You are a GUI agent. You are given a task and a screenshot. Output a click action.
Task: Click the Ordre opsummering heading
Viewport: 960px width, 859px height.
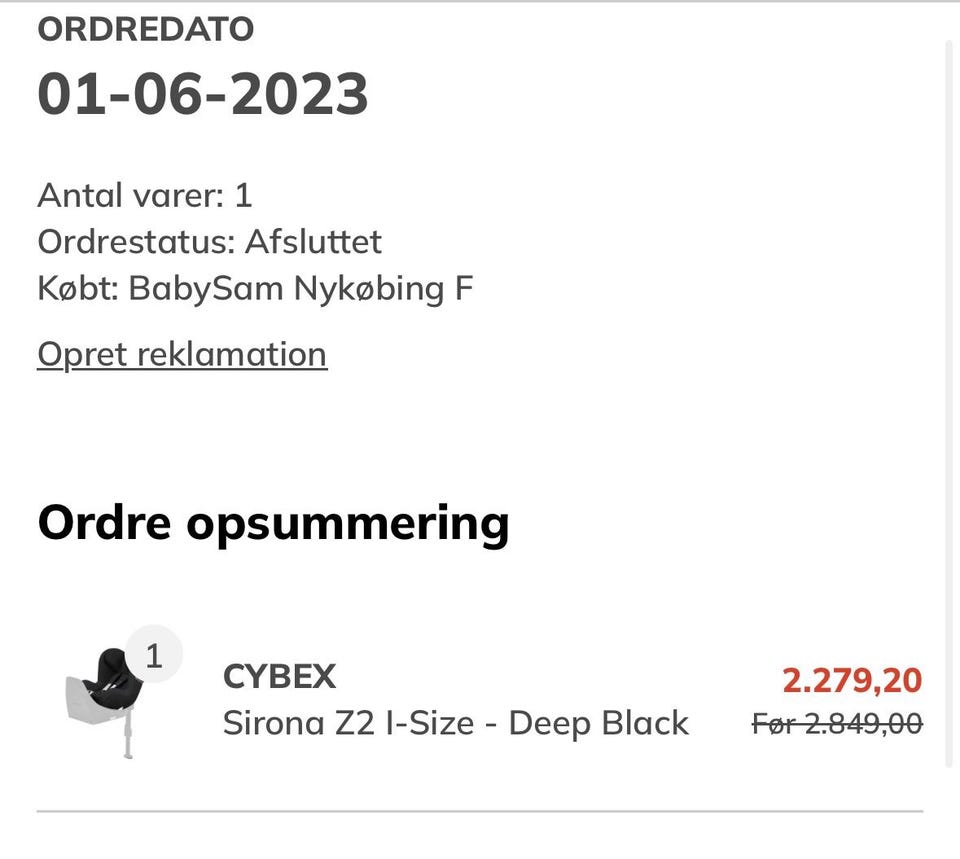[273, 522]
